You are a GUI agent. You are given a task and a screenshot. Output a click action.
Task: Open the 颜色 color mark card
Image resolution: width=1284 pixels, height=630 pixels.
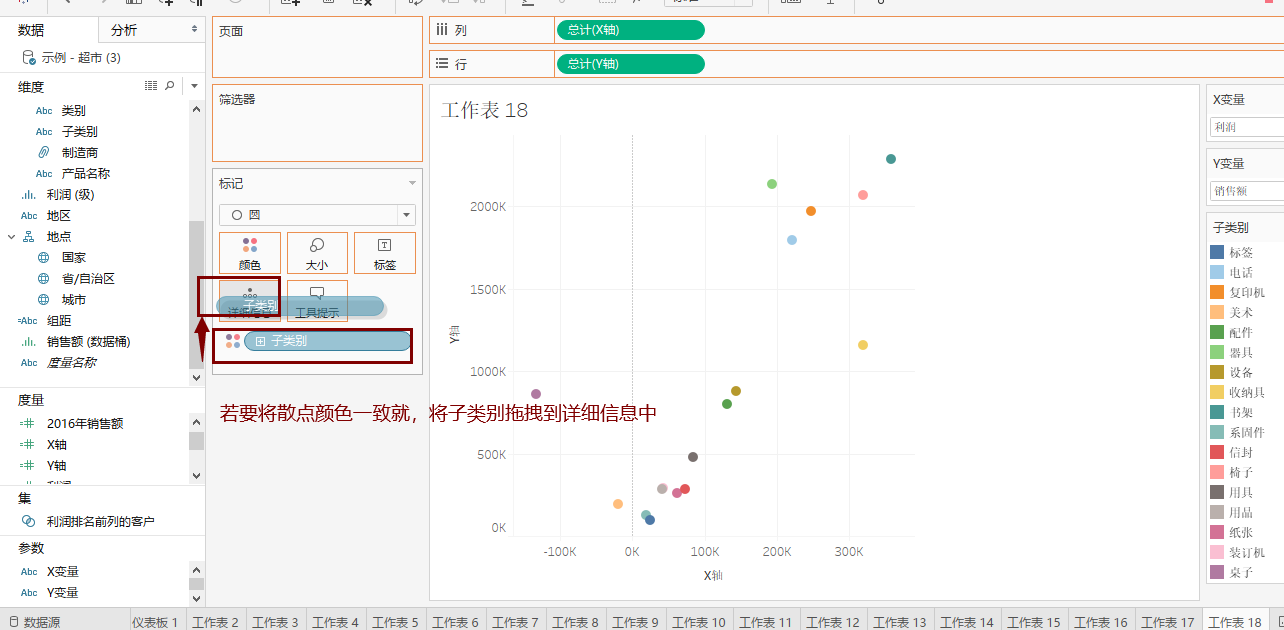249,253
